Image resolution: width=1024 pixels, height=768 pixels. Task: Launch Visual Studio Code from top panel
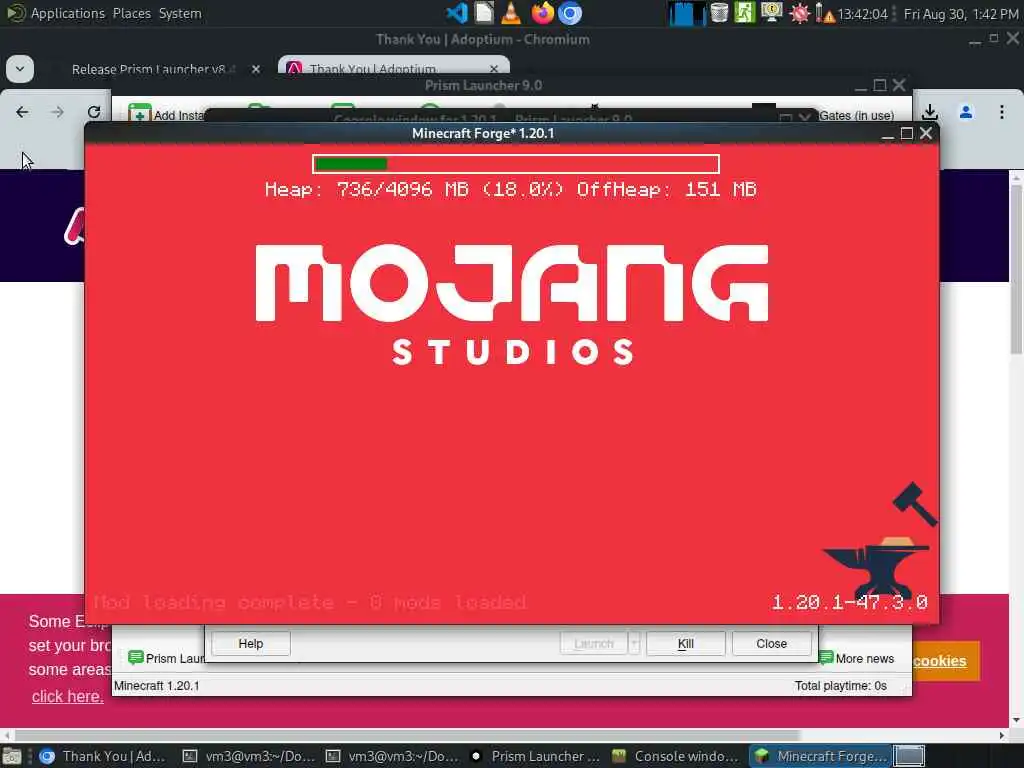coord(456,13)
